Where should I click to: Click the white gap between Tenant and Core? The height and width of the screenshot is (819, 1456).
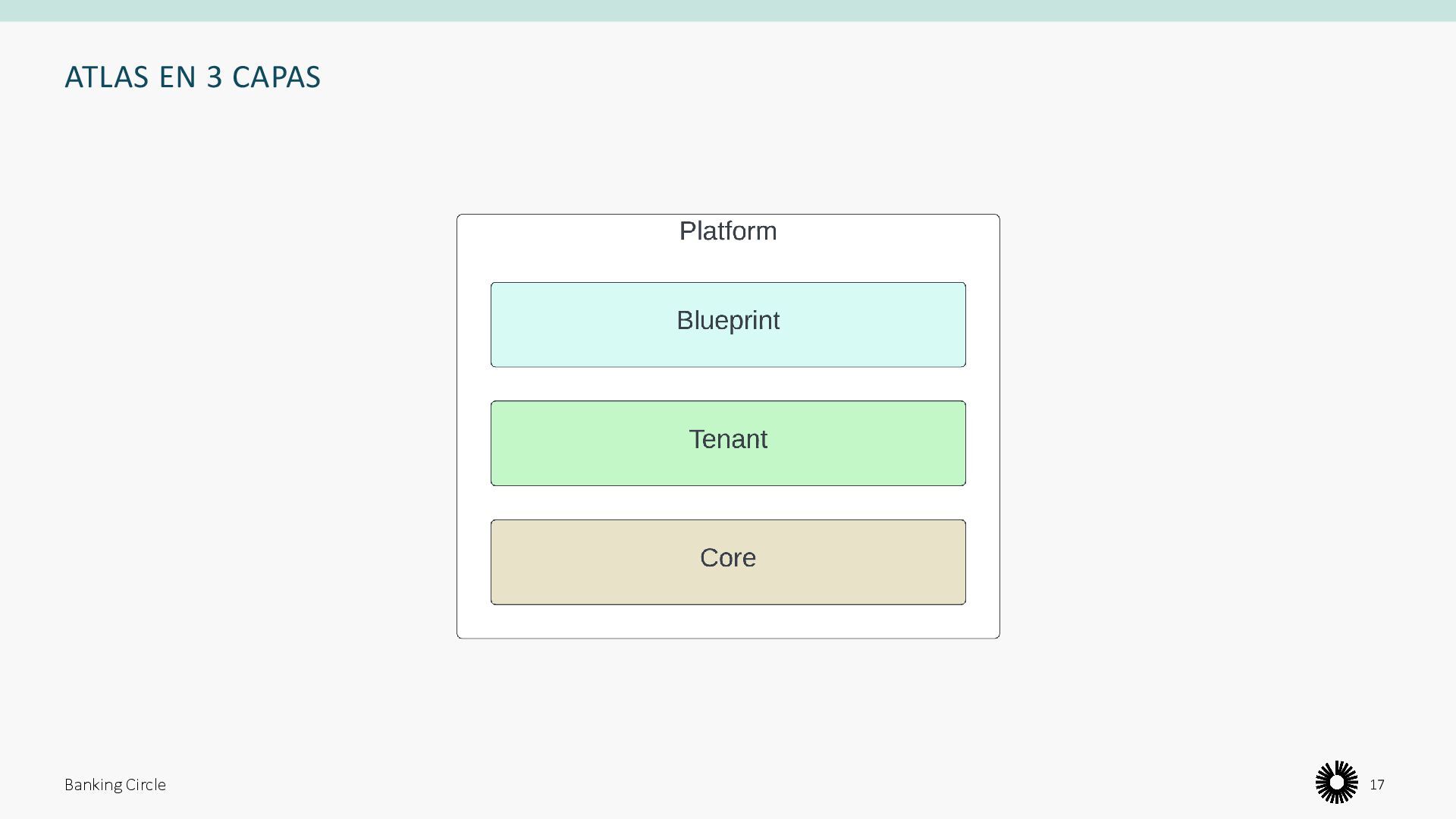728,503
